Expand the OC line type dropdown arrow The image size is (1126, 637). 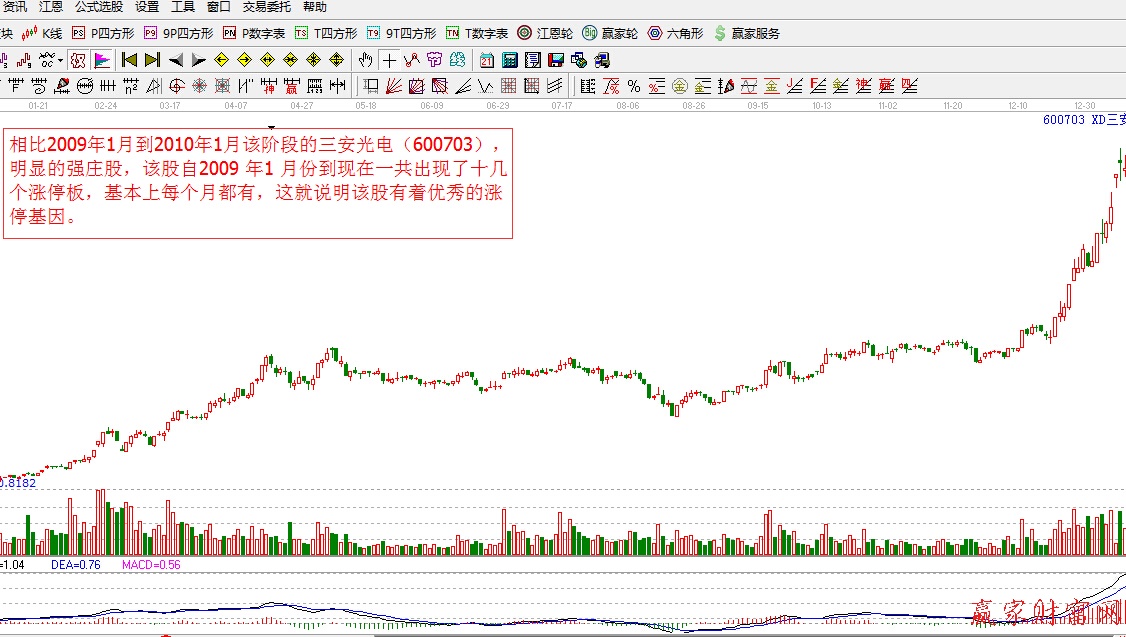[60, 60]
